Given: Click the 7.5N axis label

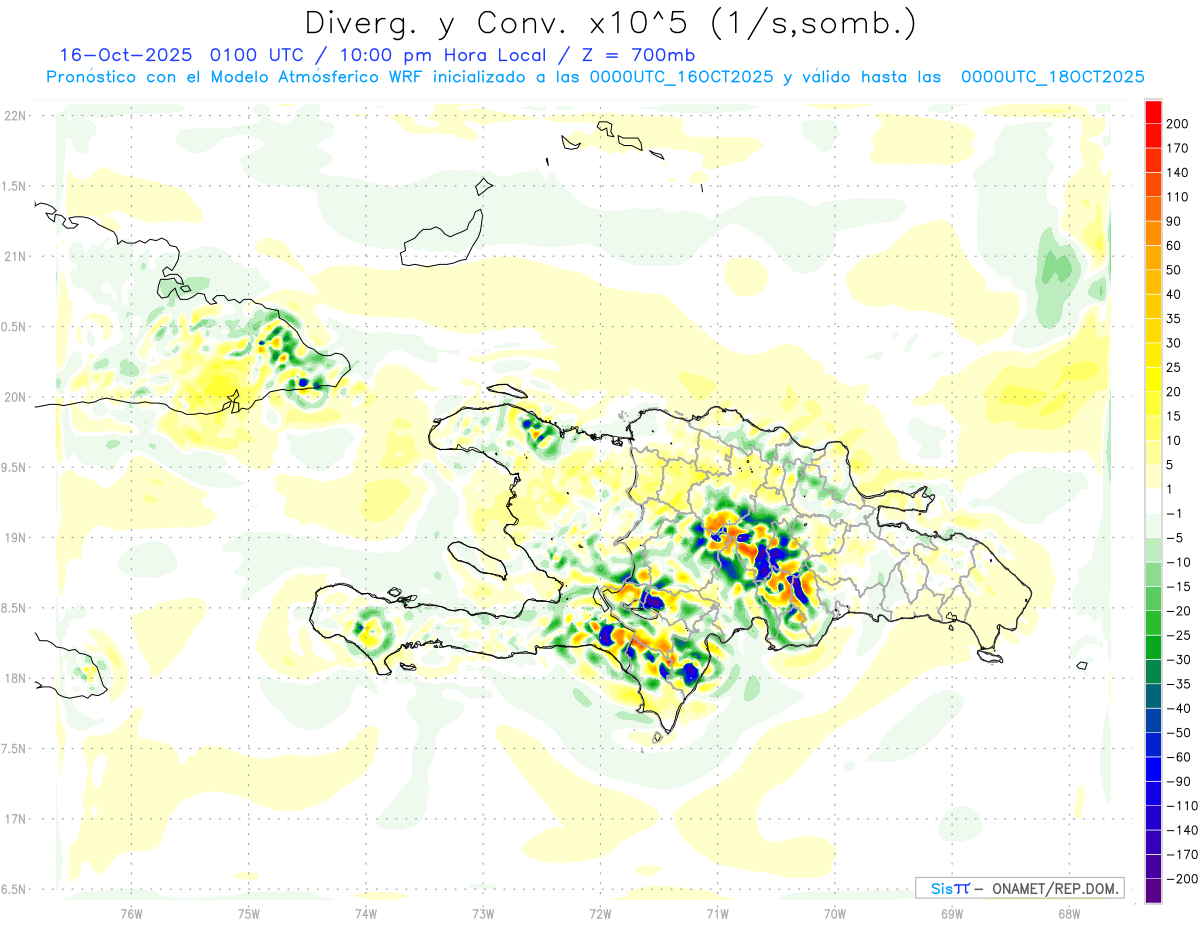Looking at the screenshot, I should [15, 748].
